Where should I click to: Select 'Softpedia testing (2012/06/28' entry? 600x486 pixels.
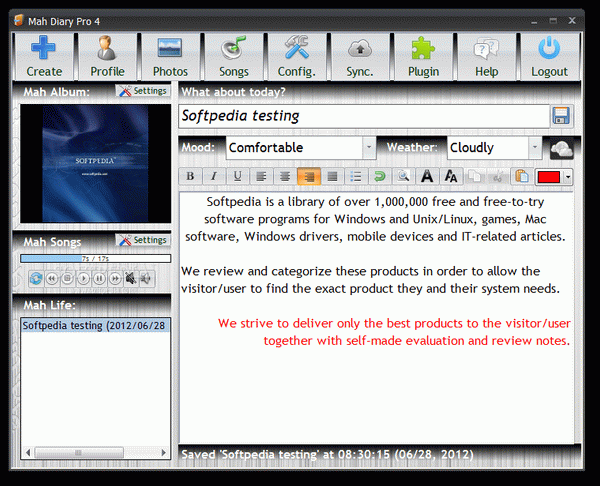click(95, 326)
